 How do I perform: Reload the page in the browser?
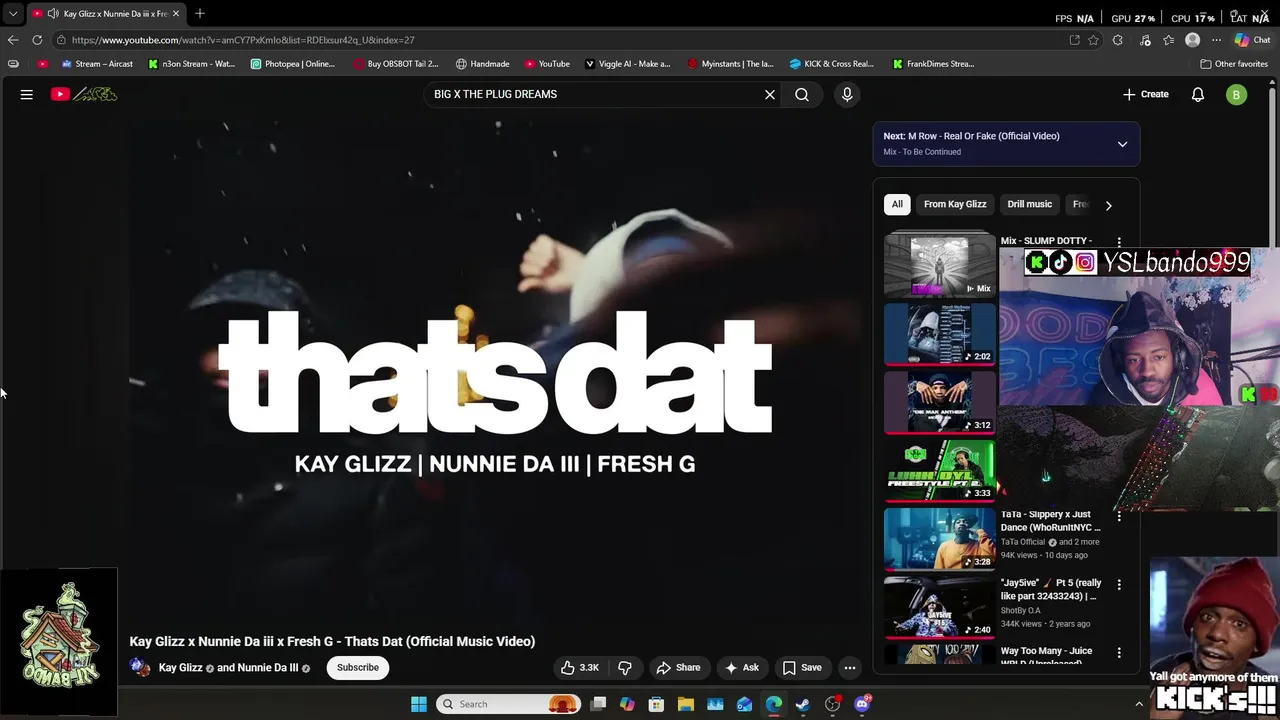[x=37, y=40]
